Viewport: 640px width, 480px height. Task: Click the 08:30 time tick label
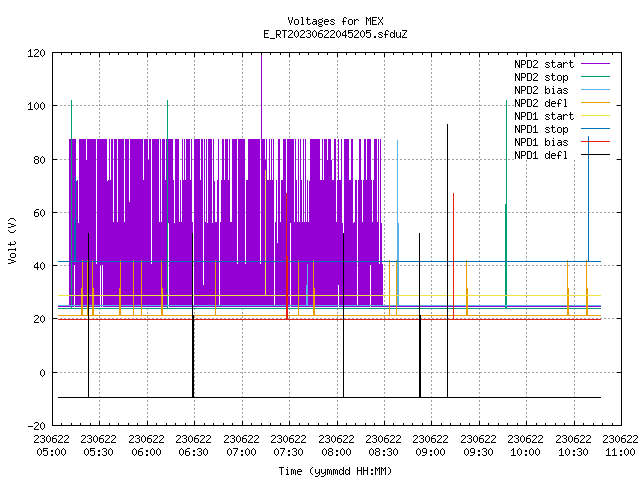[x=383, y=452]
